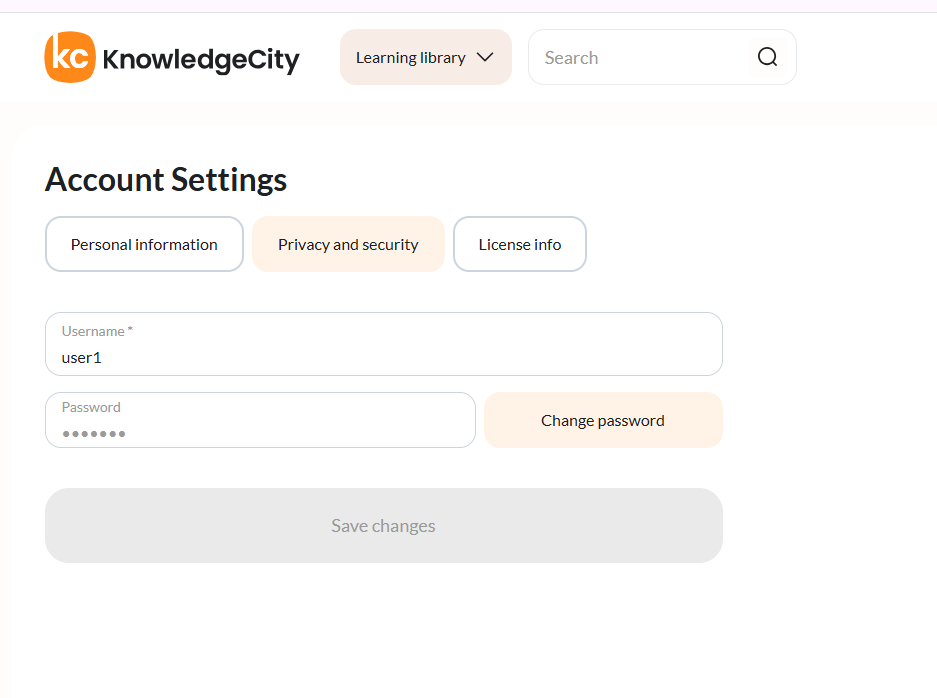Screen dimensions: 937x698
Task: Click the masked password dots
Action: 94,434
